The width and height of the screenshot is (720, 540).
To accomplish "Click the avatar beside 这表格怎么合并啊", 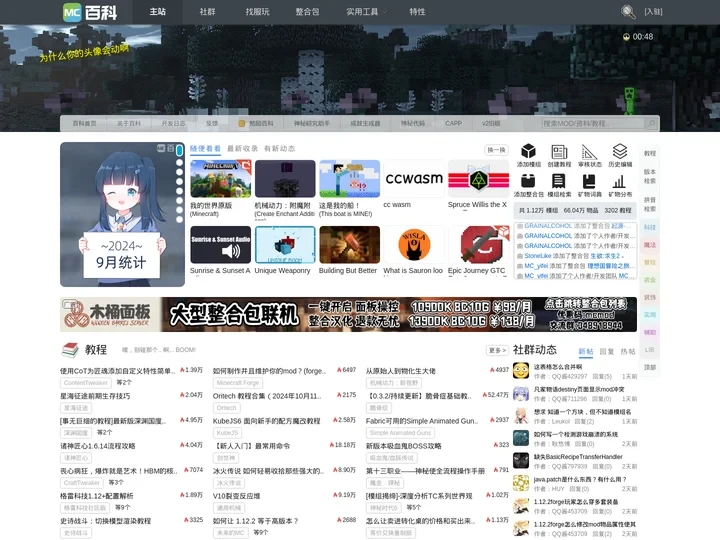I will [521, 371].
